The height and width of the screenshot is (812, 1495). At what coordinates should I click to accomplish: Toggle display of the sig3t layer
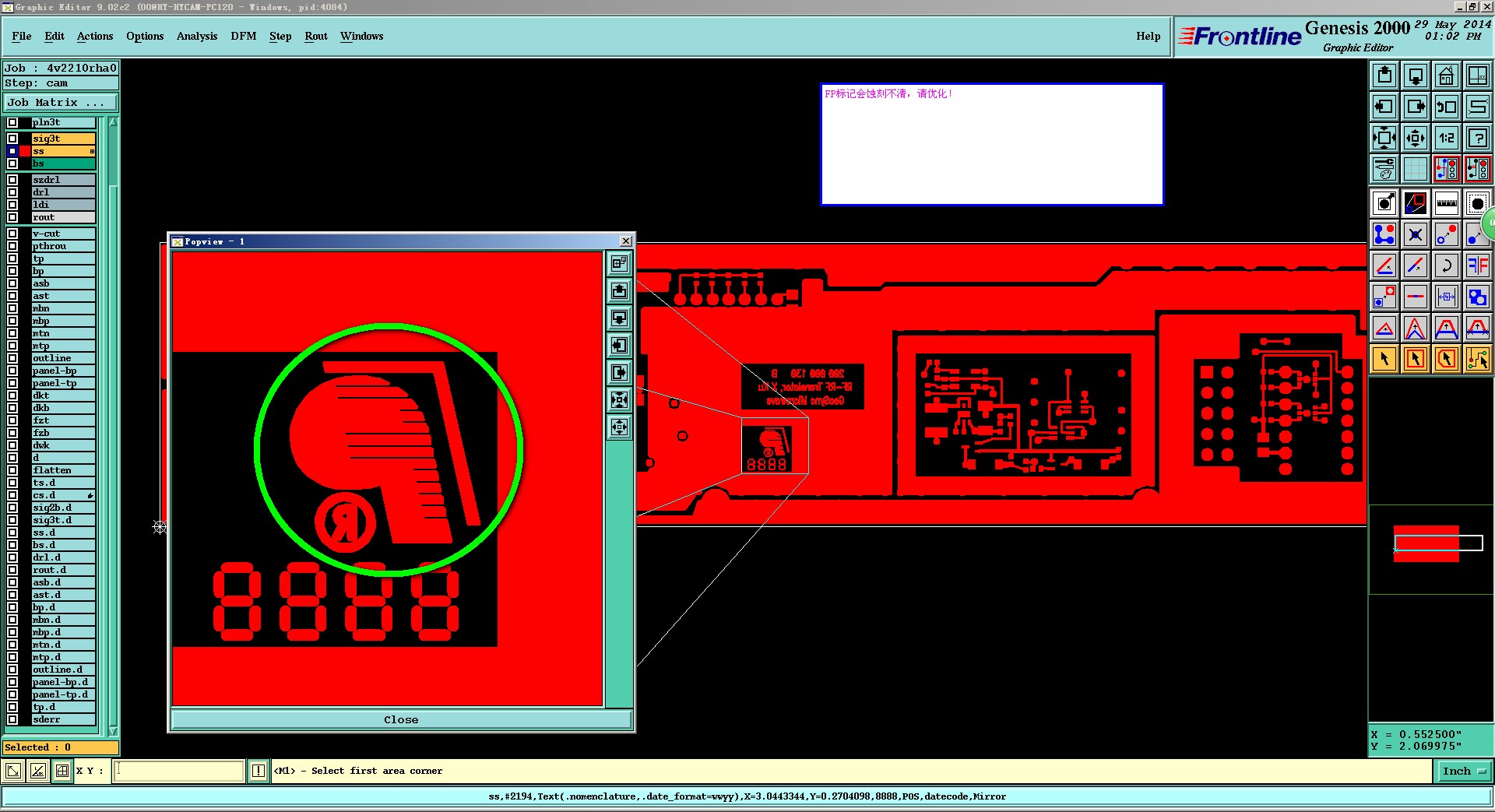(x=12, y=139)
